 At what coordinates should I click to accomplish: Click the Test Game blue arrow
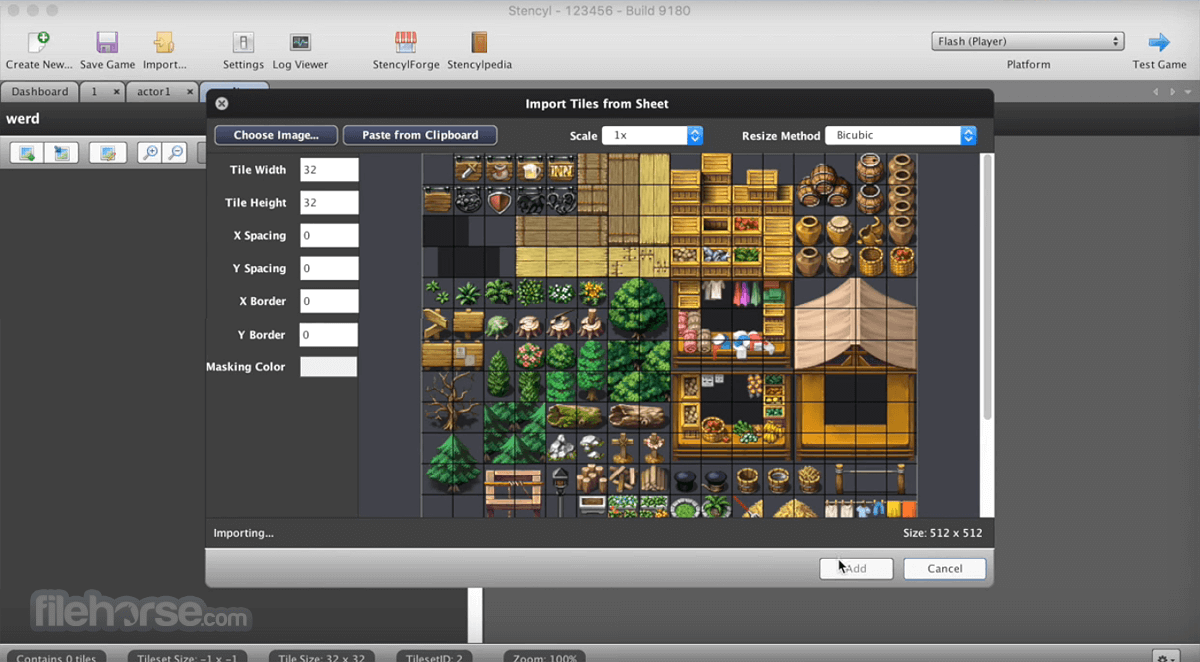pos(1159,42)
